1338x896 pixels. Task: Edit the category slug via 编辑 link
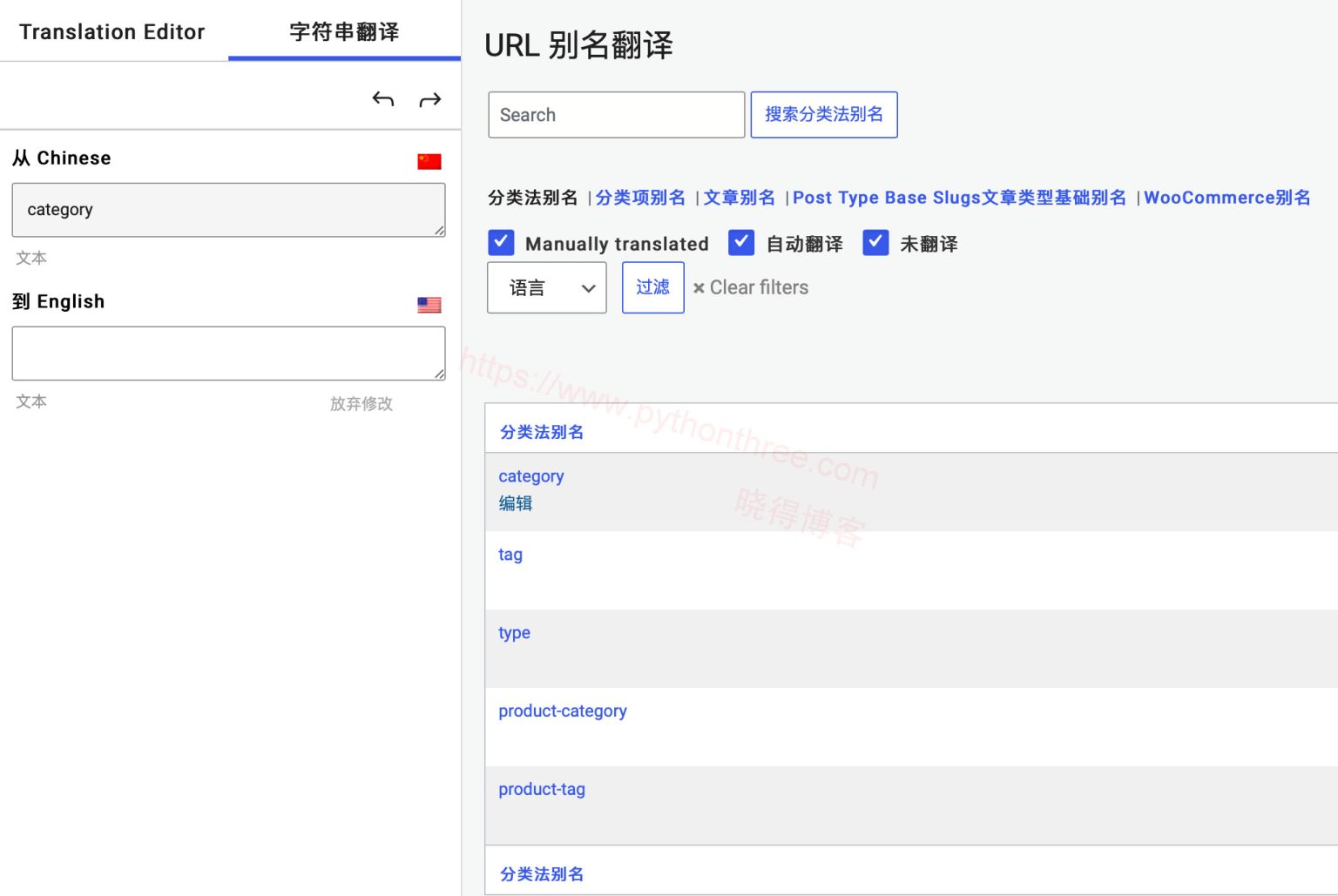[515, 502]
